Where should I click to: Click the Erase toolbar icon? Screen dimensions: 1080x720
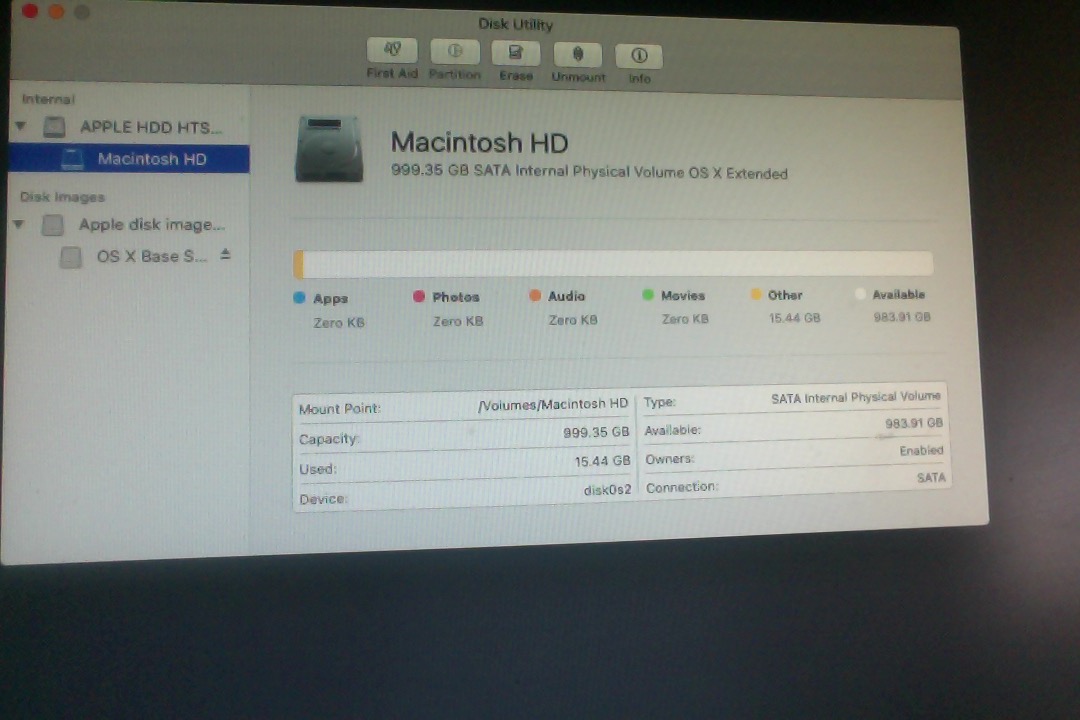tap(515, 53)
